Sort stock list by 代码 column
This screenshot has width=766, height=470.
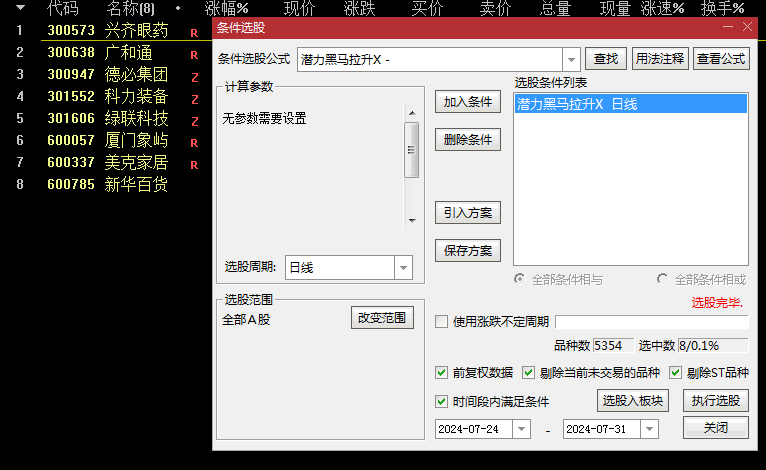pos(62,8)
